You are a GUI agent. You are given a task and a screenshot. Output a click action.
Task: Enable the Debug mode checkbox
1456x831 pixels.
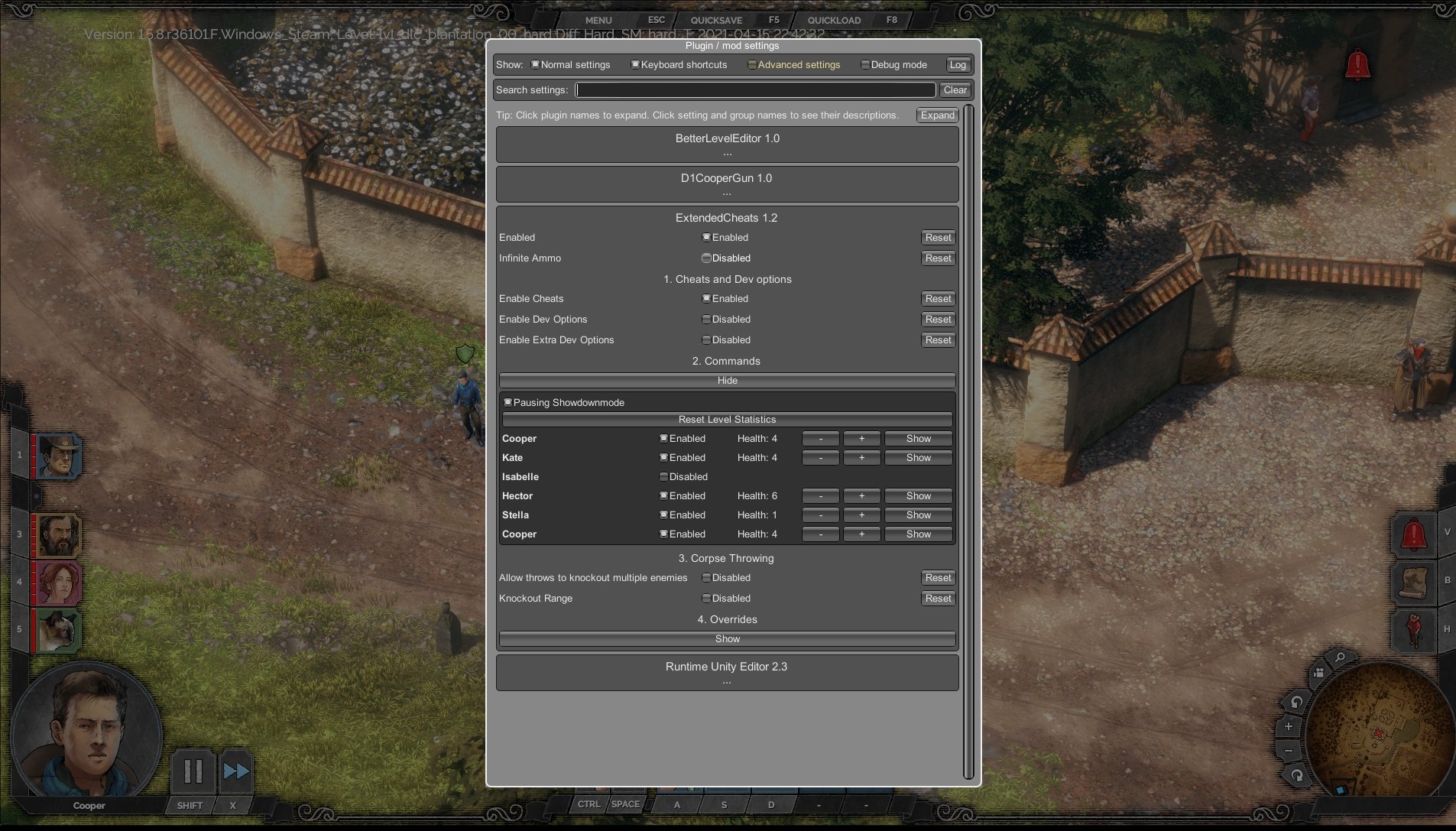coord(865,65)
